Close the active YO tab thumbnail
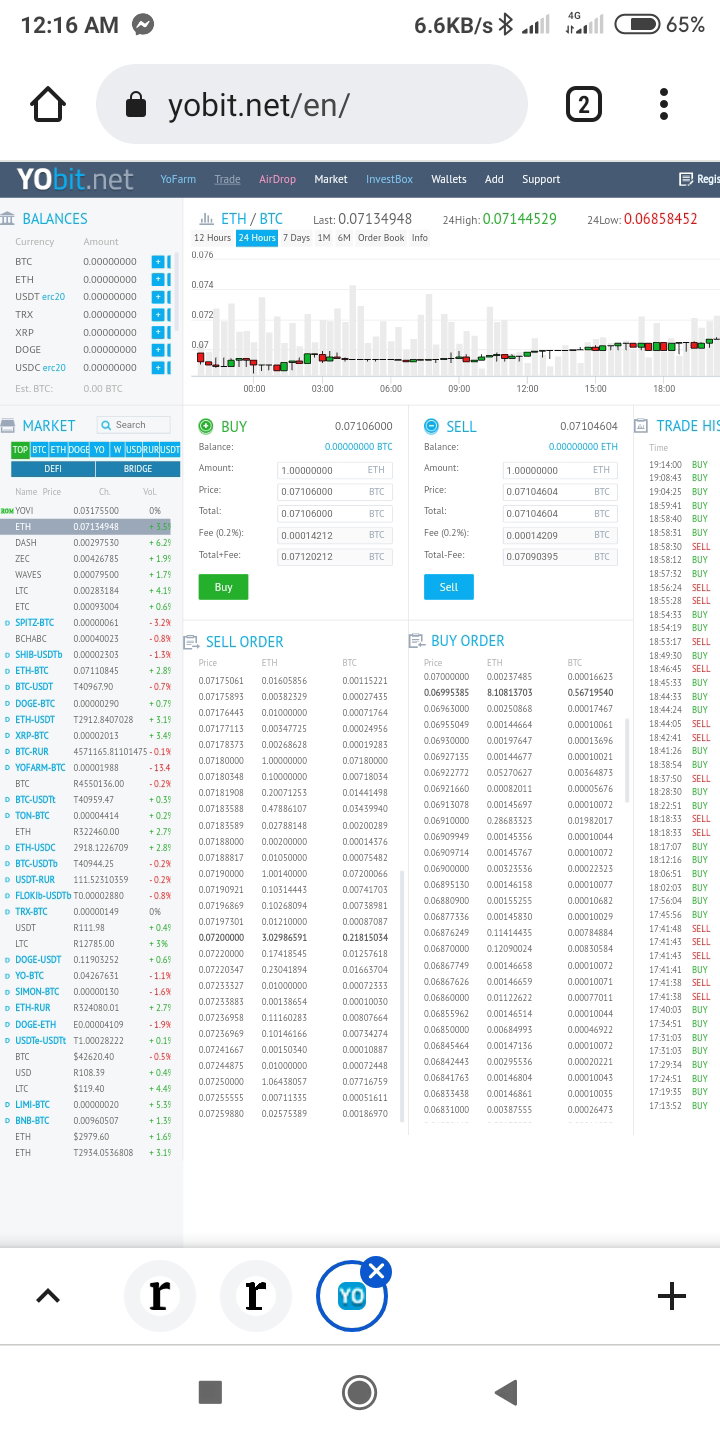This screenshot has height=1440, width=720. click(377, 1272)
